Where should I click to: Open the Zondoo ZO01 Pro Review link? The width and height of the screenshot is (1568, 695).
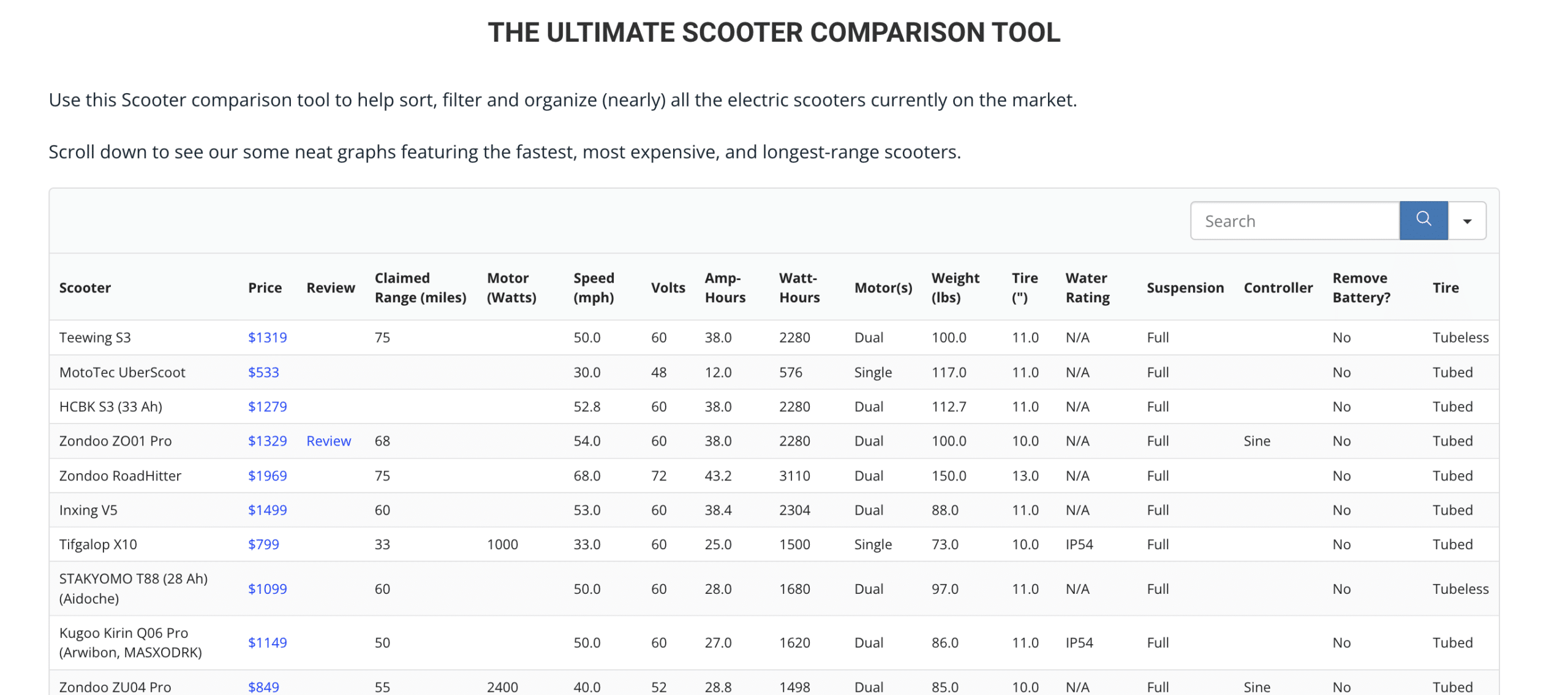click(x=328, y=441)
